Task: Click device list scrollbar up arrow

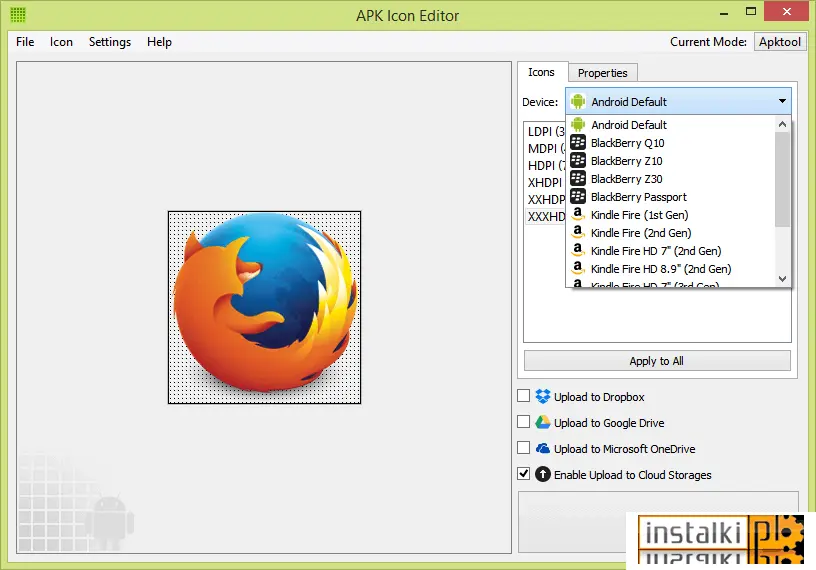Action: pos(782,124)
